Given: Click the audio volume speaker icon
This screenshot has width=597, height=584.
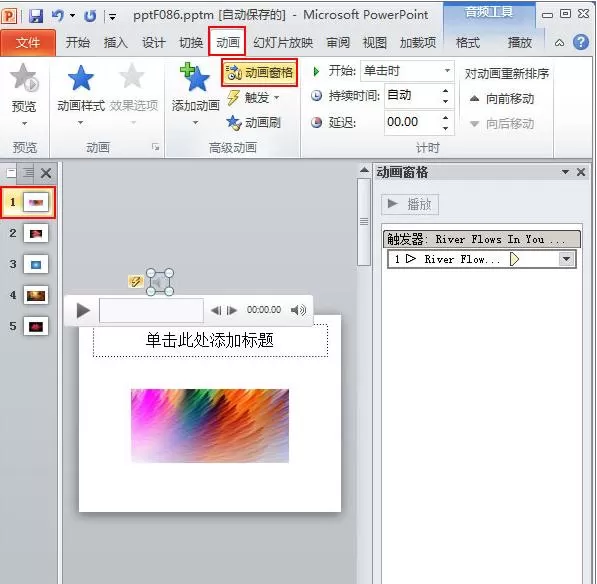Looking at the screenshot, I should (298, 310).
